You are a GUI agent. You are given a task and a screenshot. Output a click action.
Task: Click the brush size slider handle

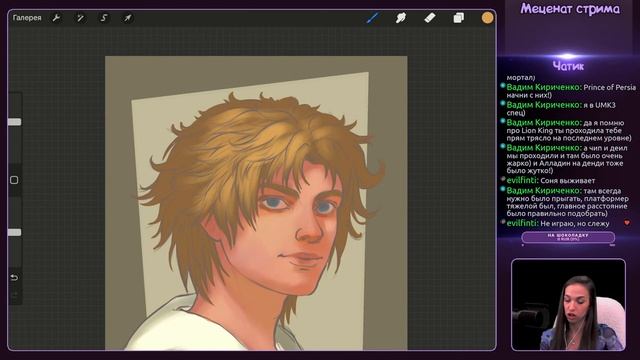(14, 122)
